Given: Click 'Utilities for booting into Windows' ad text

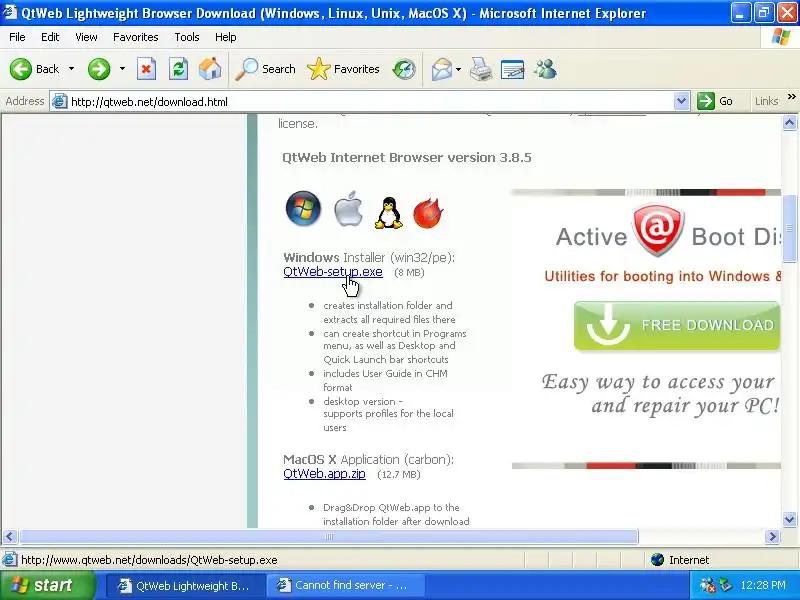Looking at the screenshot, I should click(662, 277).
